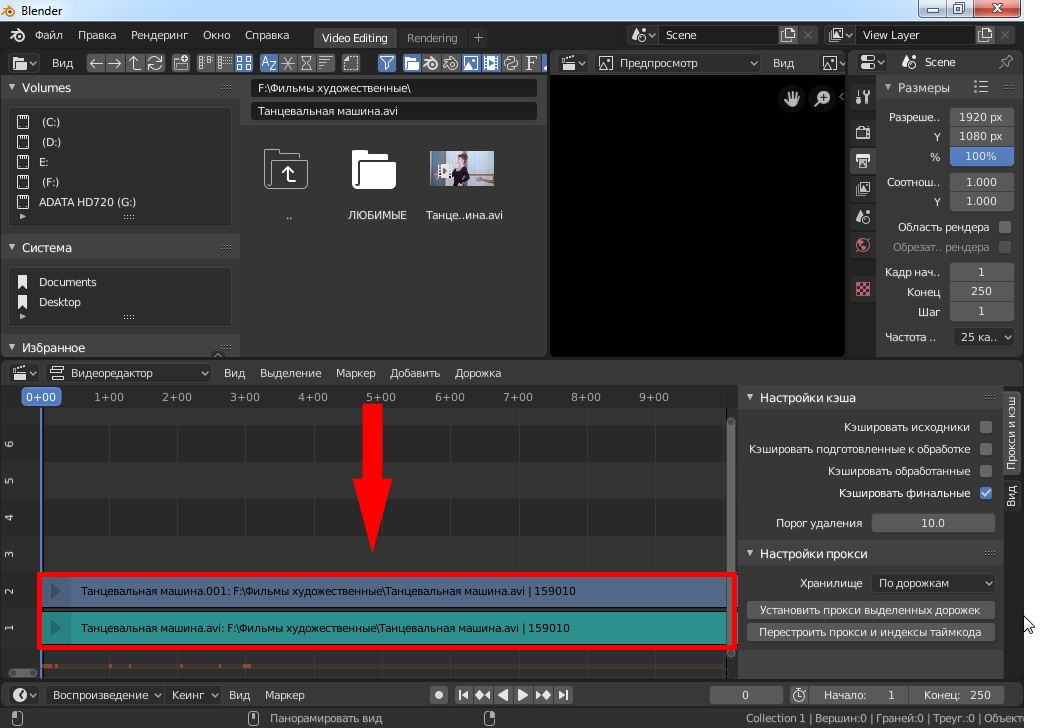This screenshot has height=728, width=1055.
Task: Uncheck Кэшировать финальные option
Action: [x=986, y=493]
